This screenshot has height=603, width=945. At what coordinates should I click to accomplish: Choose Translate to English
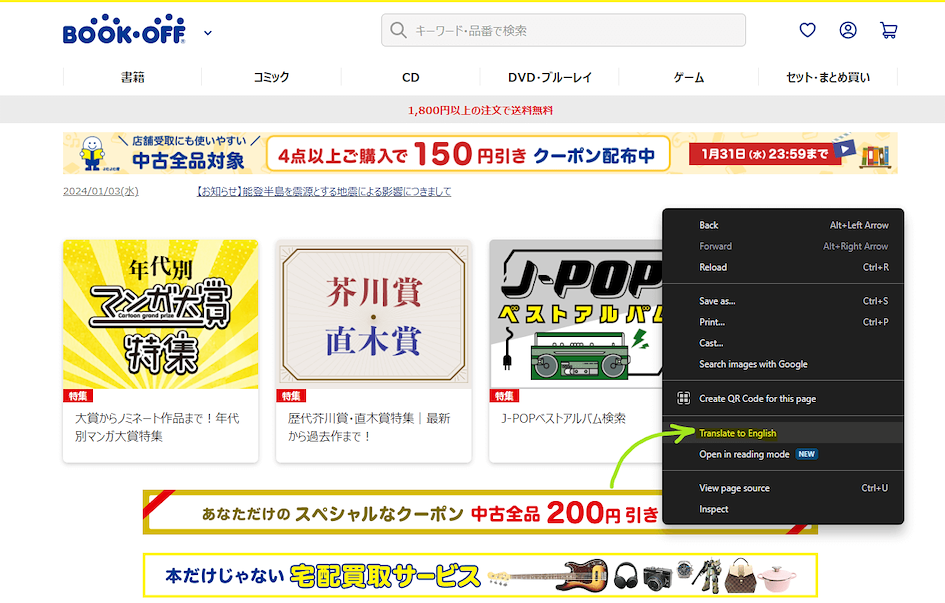pos(783,433)
